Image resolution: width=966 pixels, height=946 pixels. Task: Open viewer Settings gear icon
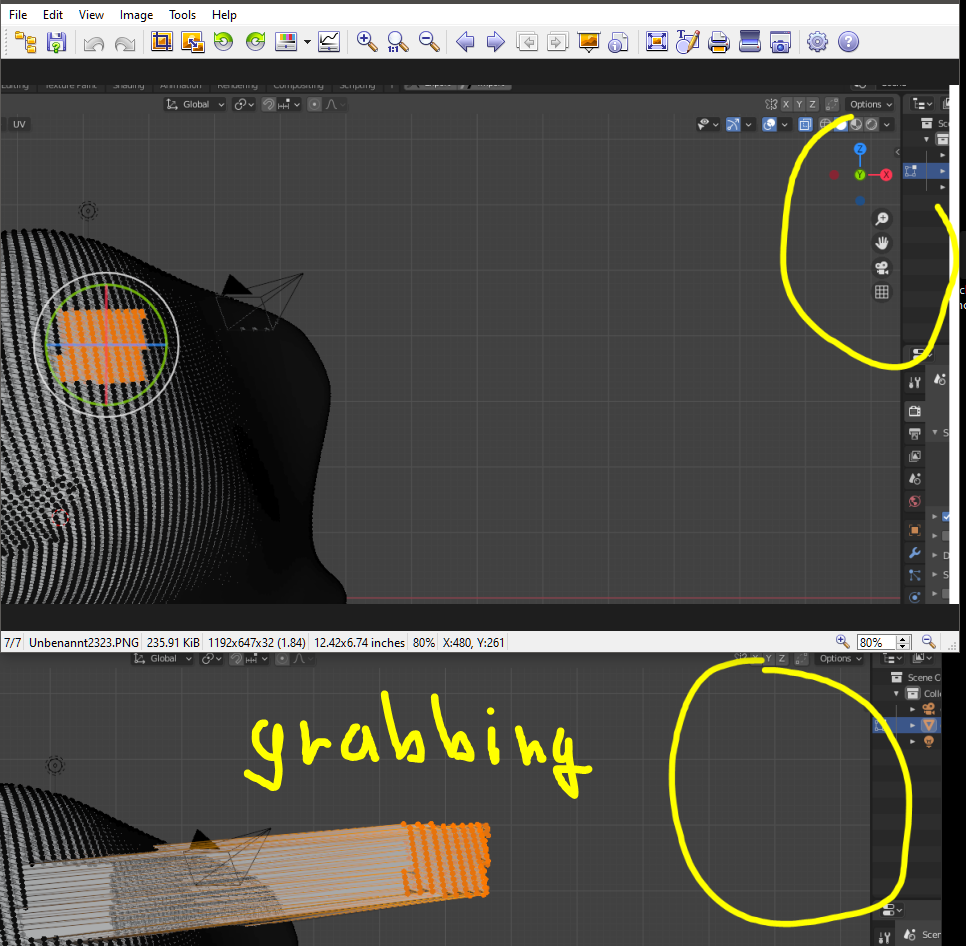tap(818, 42)
